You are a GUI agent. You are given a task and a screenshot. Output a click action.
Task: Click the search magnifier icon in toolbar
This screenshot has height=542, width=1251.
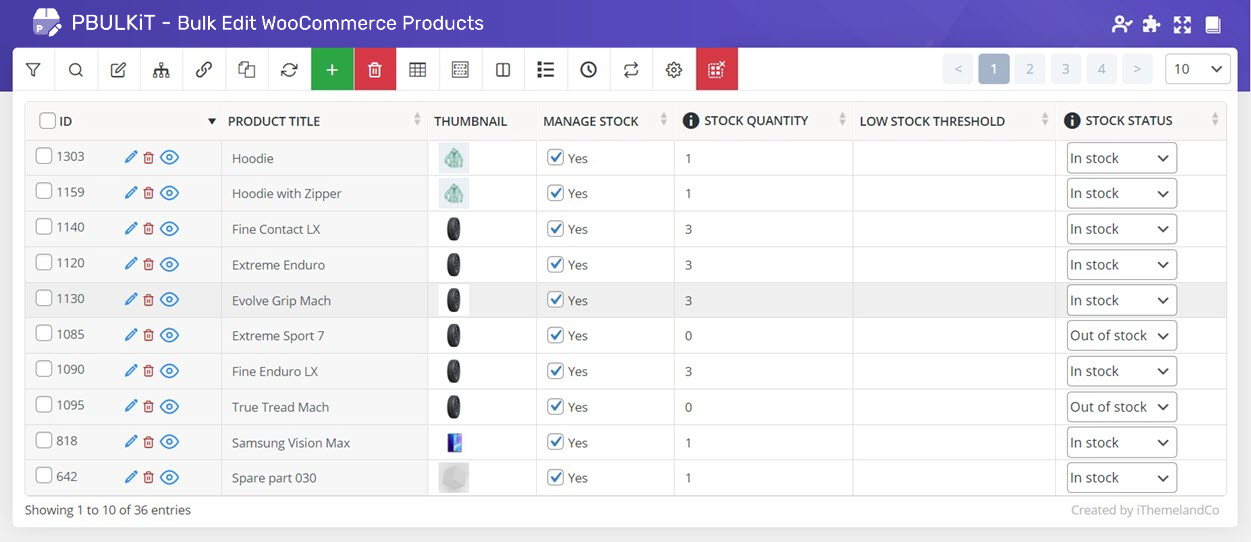click(76, 70)
